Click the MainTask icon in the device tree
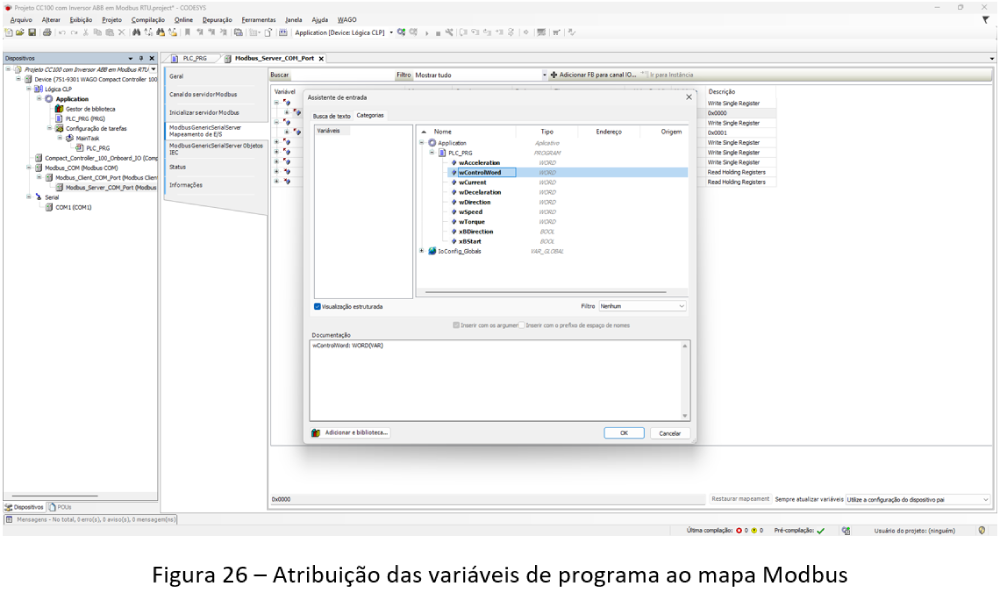Image resolution: width=1000 pixels, height=592 pixels. (71, 138)
